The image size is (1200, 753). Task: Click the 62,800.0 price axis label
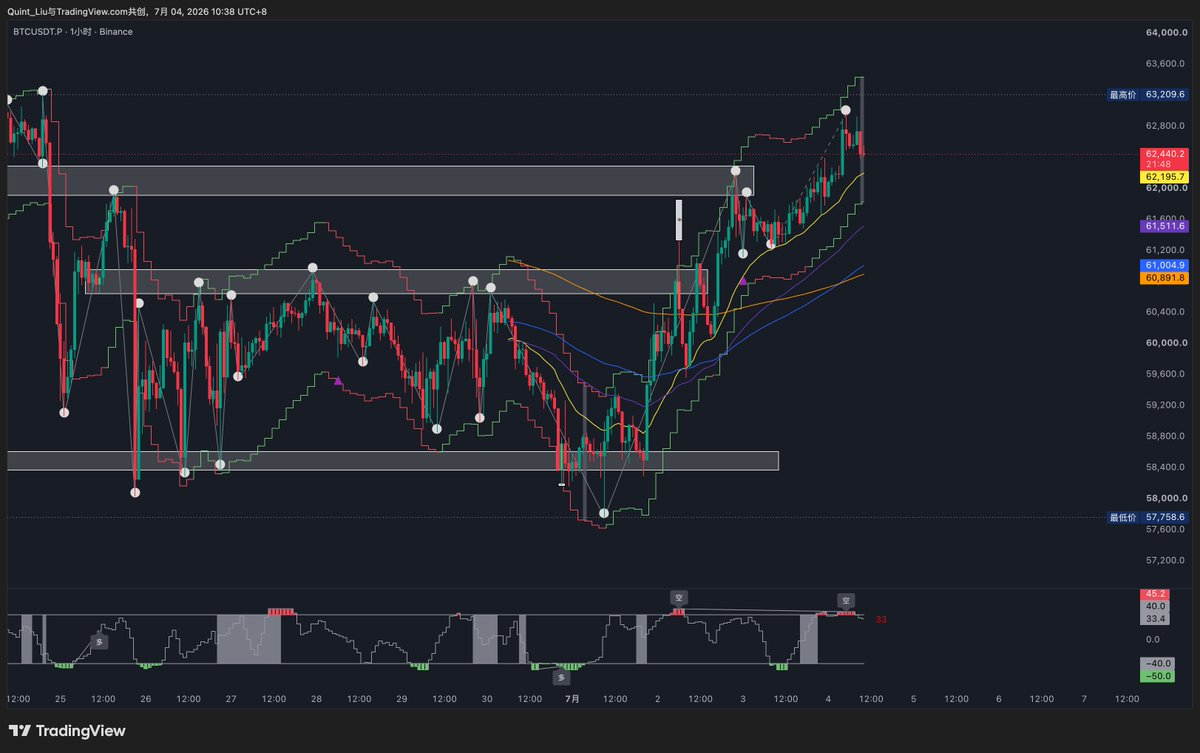(x=1166, y=126)
